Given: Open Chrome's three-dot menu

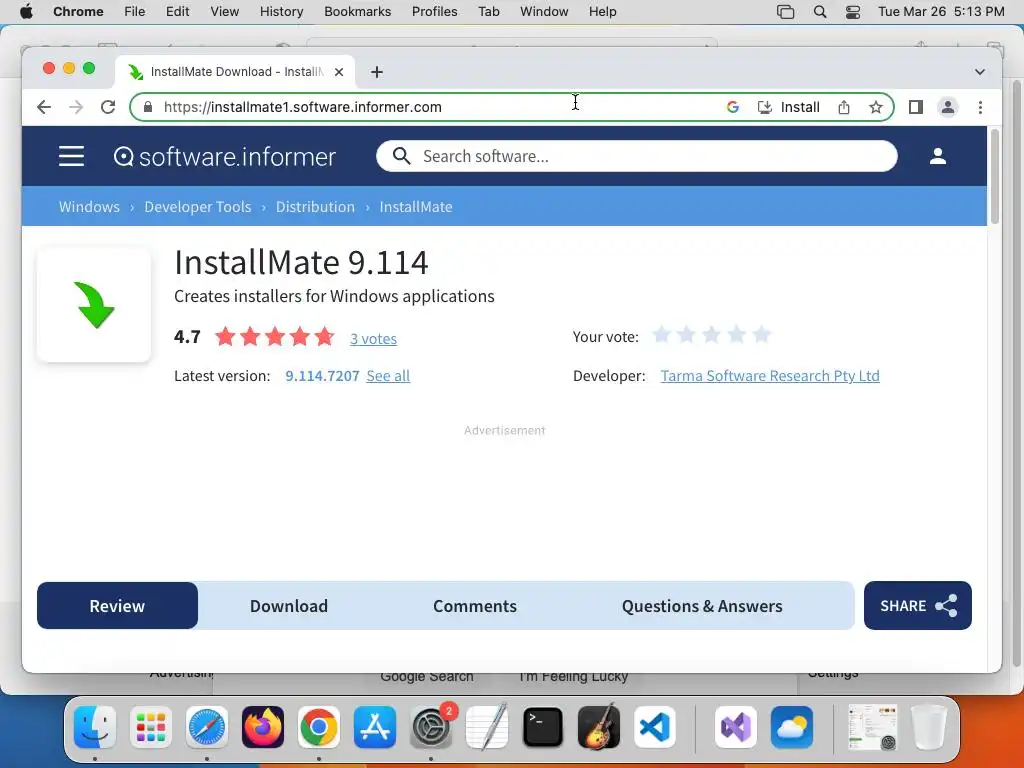Looking at the screenshot, I should (980, 107).
